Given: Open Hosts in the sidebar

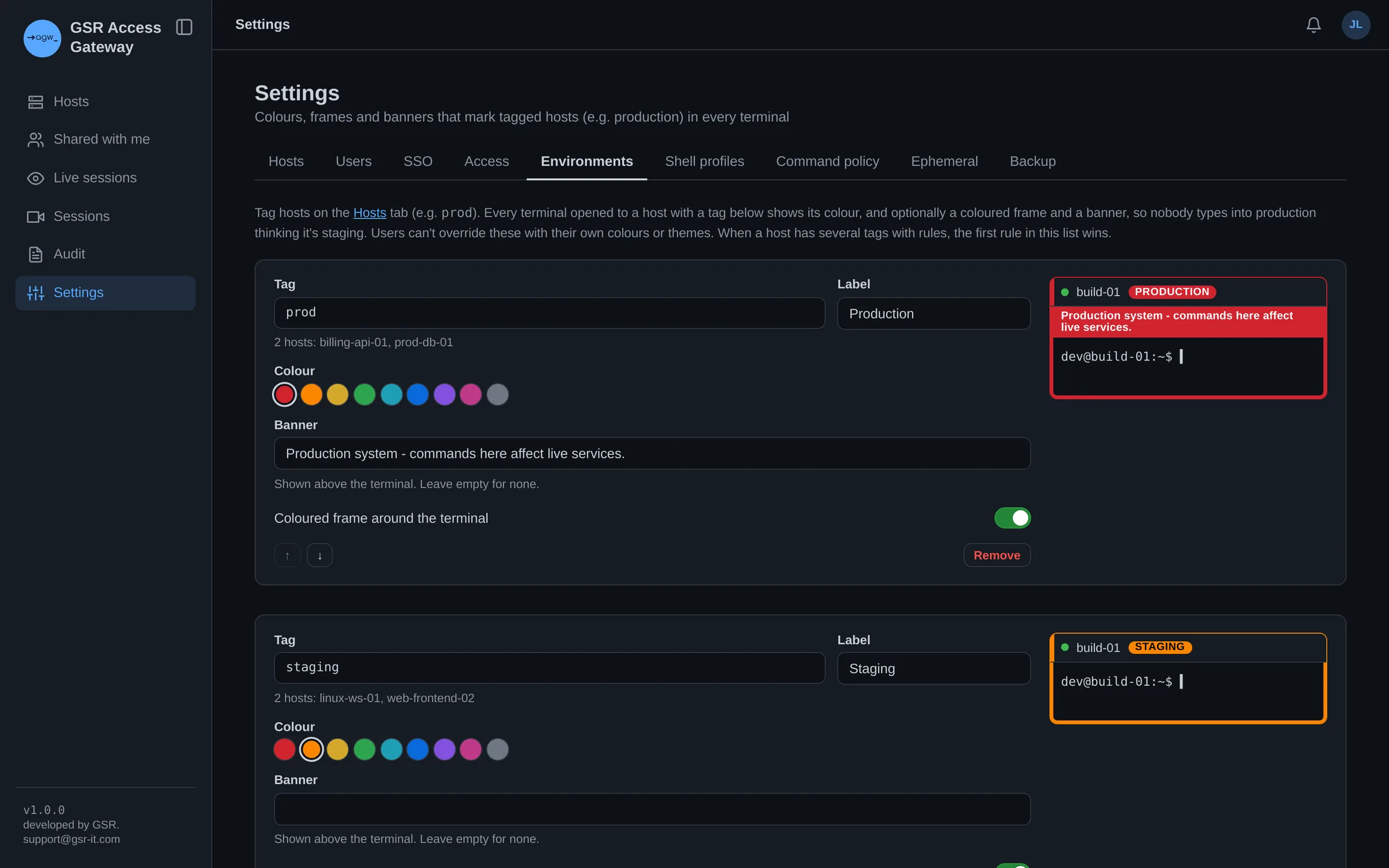Looking at the screenshot, I should coord(105,102).
